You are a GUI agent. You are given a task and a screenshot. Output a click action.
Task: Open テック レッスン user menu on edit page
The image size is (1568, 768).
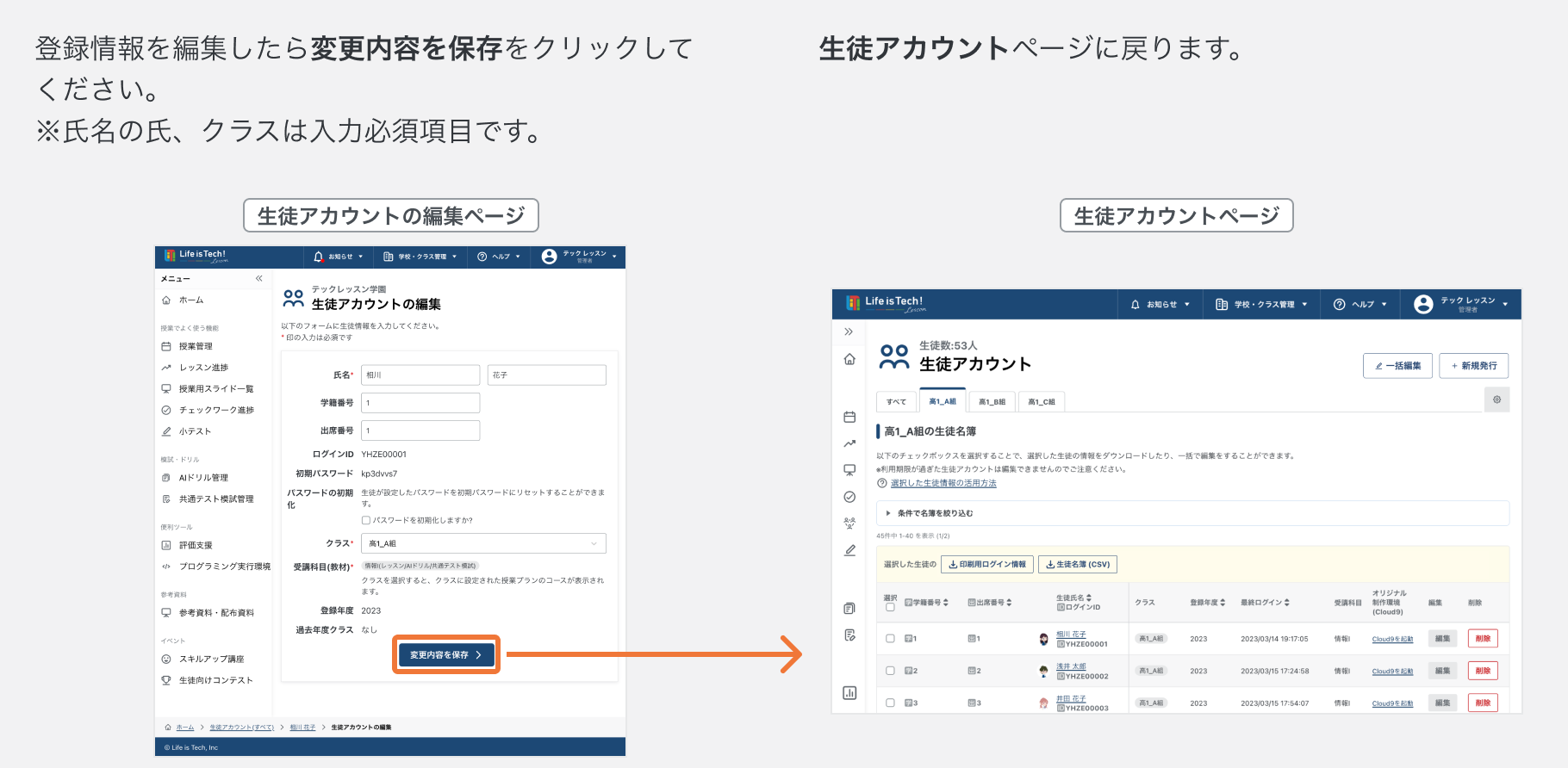579,257
